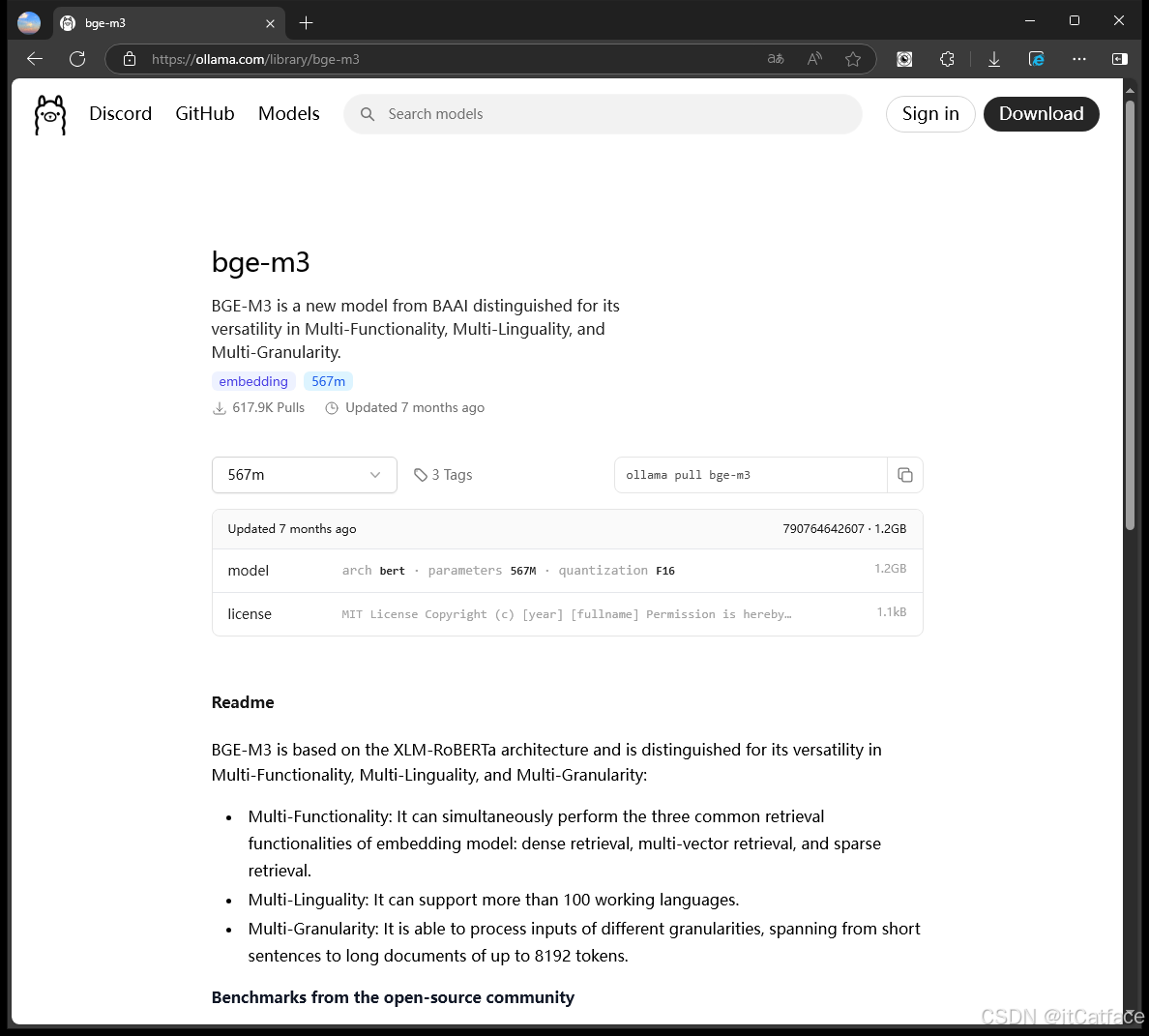Open the browser Downloads icon

(994, 59)
